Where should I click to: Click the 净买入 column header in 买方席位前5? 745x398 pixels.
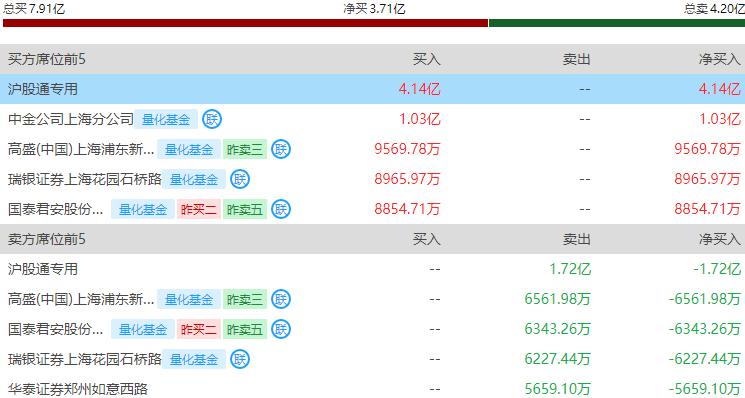pyautogui.click(x=719, y=59)
